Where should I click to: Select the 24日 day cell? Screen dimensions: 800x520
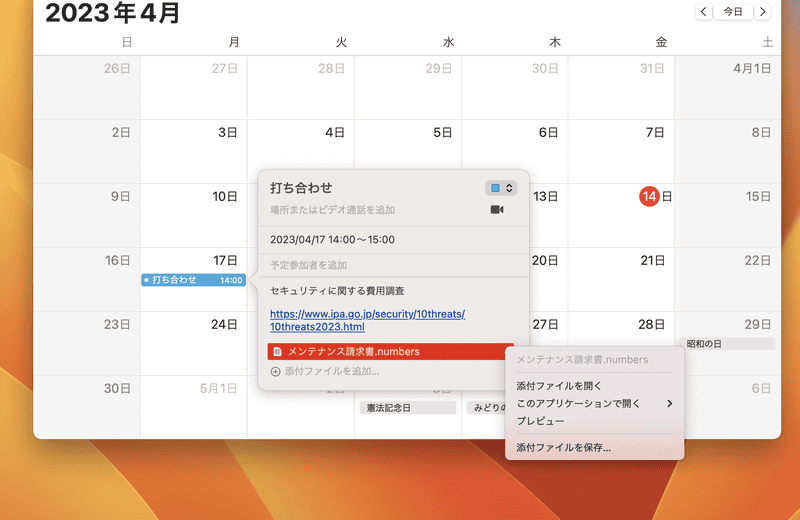coord(194,343)
